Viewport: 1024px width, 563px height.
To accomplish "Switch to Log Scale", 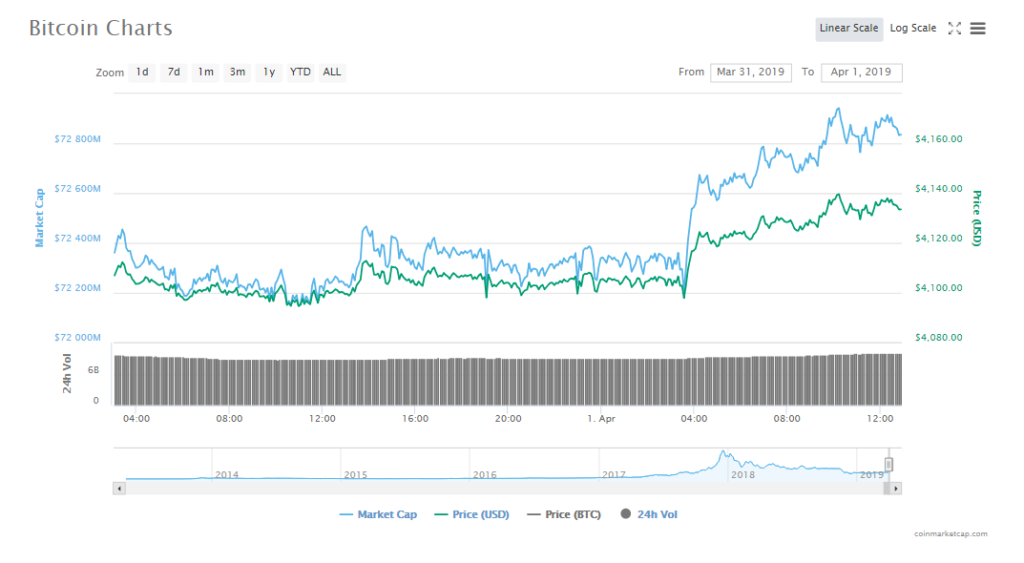I will coord(913,28).
